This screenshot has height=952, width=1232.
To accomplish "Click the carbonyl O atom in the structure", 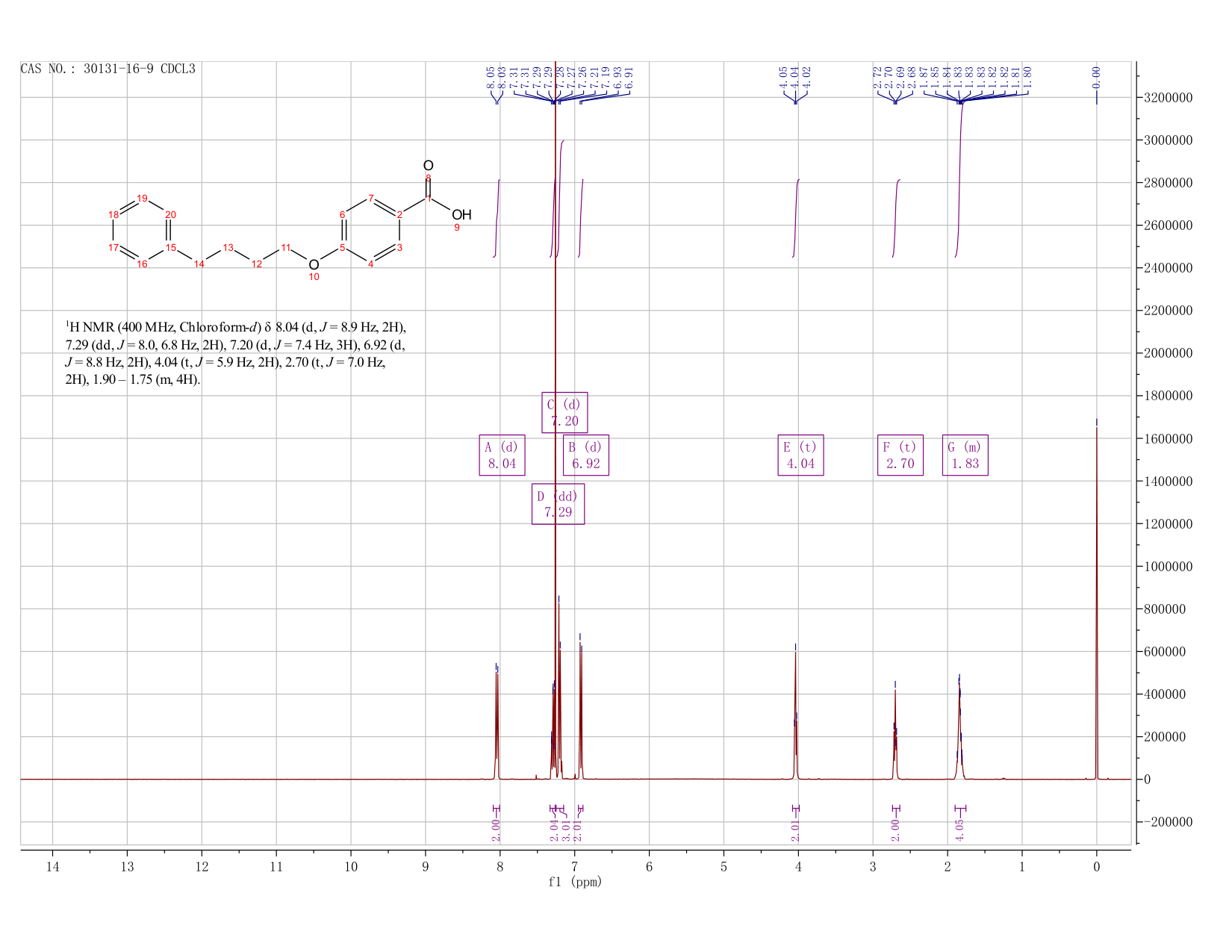I will pyautogui.click(x=428, y=166).
